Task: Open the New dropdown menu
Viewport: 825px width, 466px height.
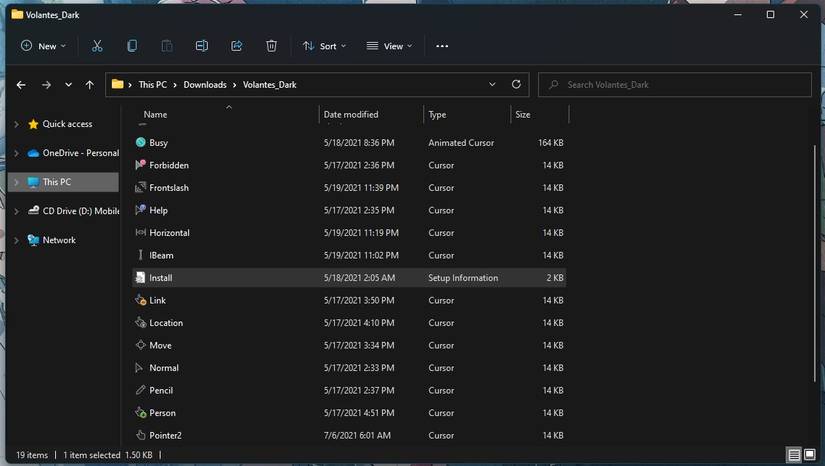Action: coord(43,46)
